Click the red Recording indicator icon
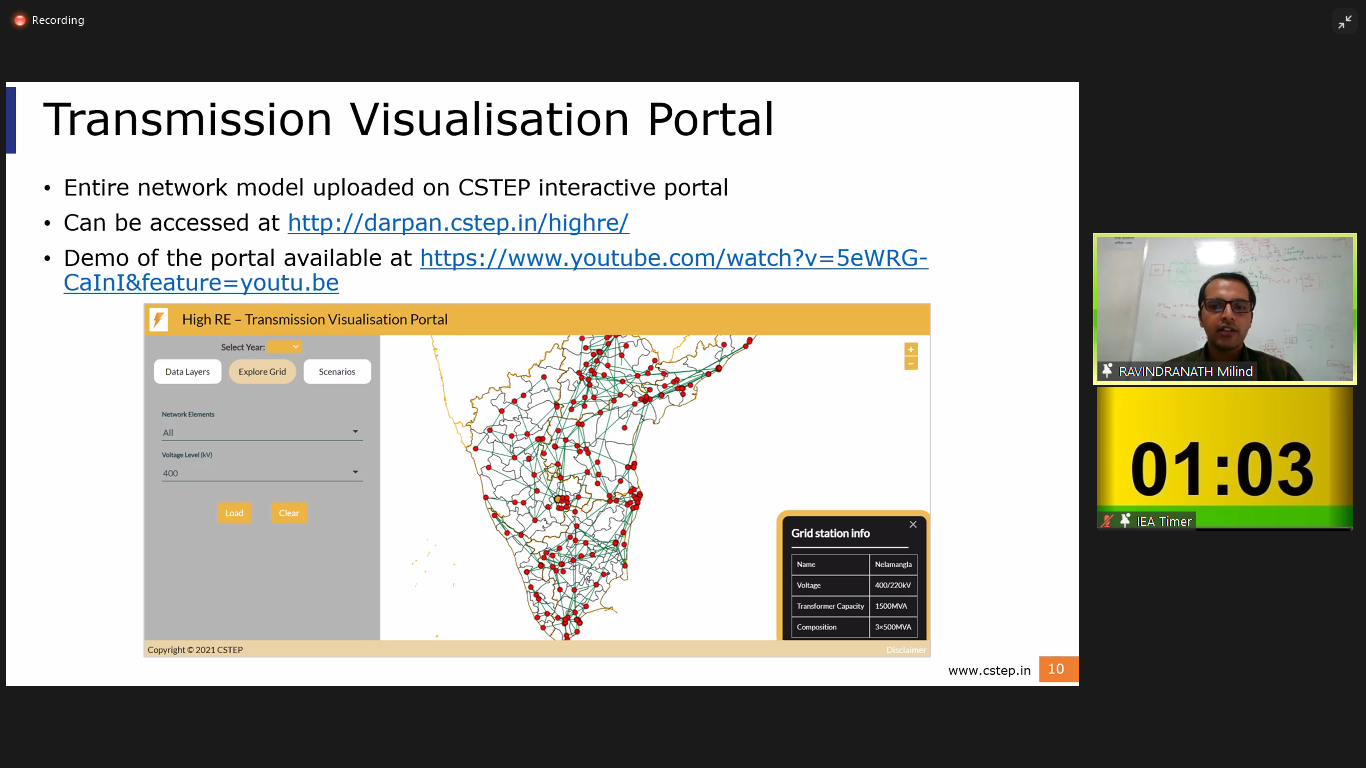The width and height of the screenshot is (1366, 768). point(19,20)
